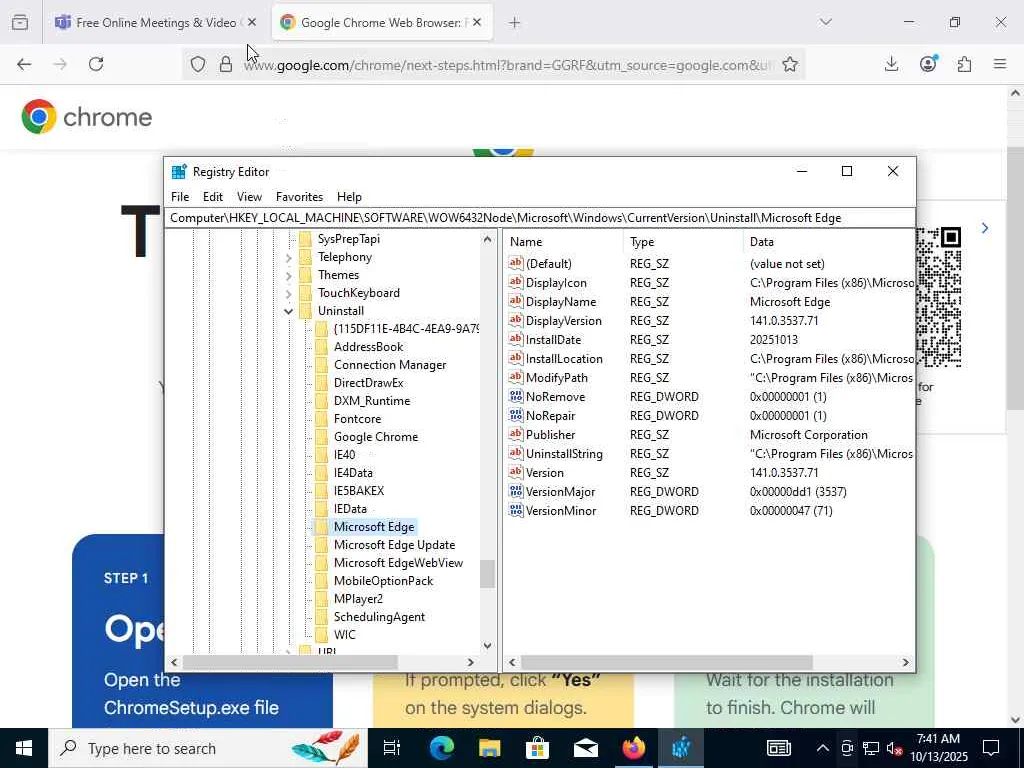The width and height of the screenshot is (1024, 768).
Task: Open the Firefox hamburger application menu
Action: pos(1000,64)
